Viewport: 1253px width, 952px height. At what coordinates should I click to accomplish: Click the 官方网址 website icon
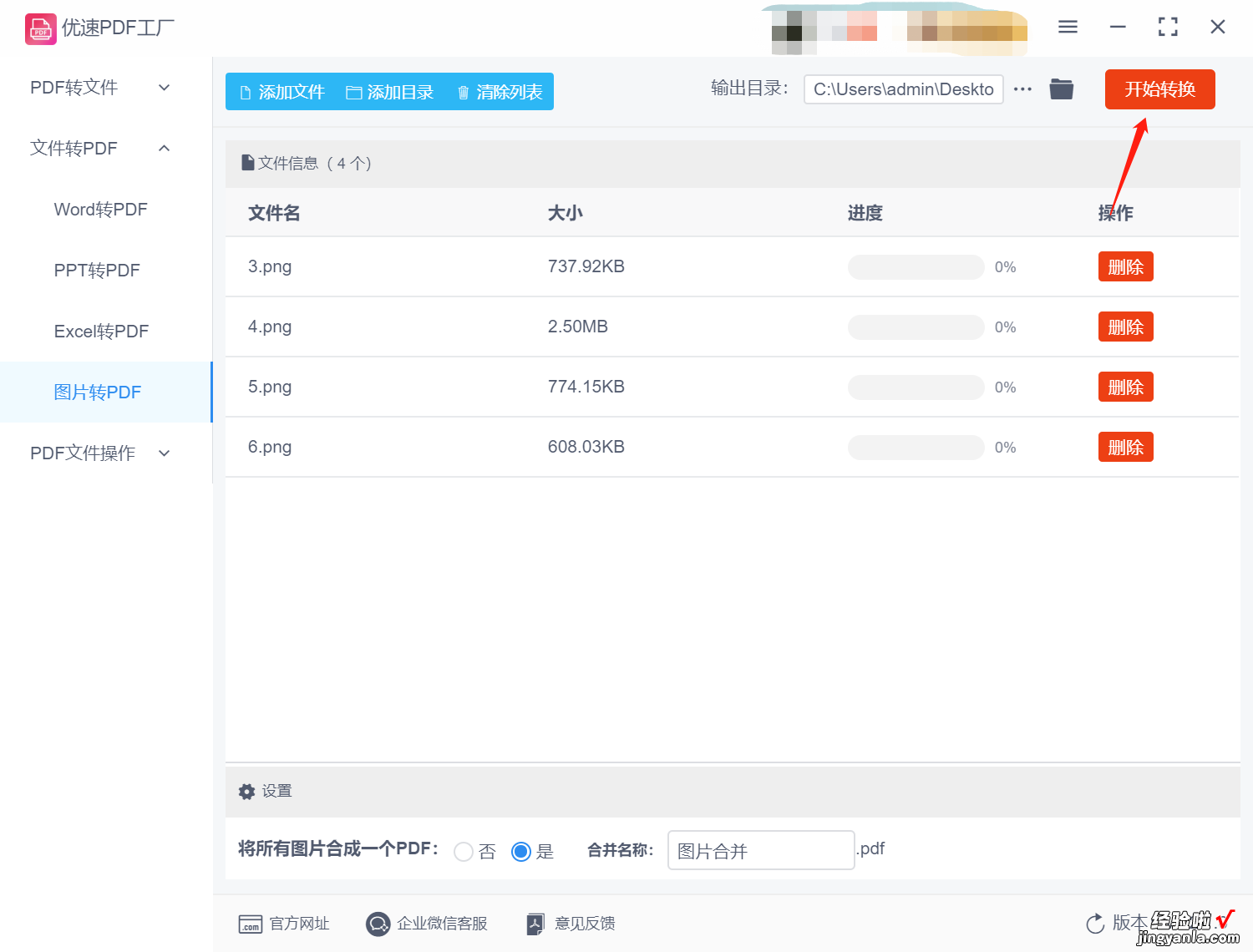pos(251,924)
